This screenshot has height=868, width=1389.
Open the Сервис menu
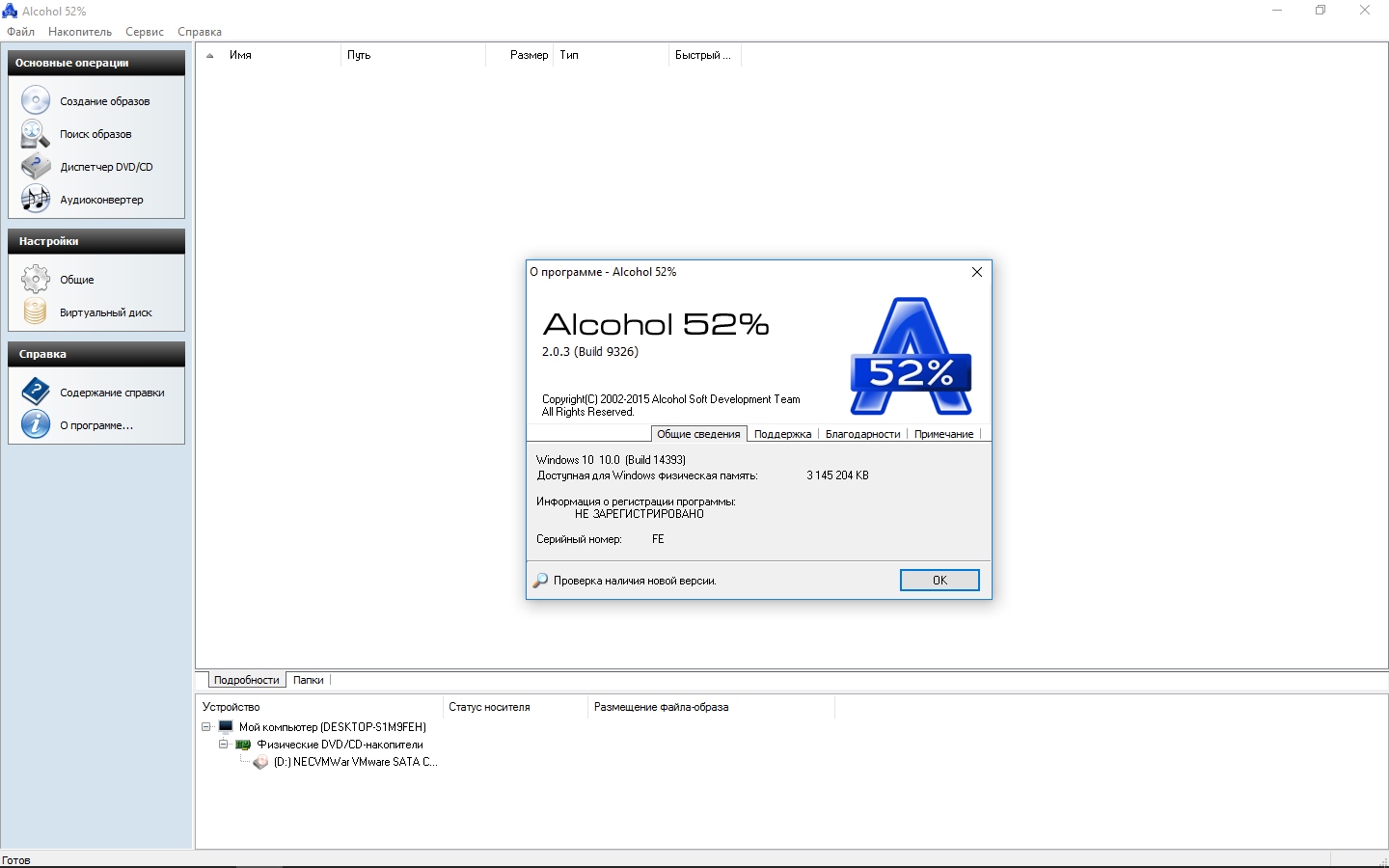coord(145,32)
